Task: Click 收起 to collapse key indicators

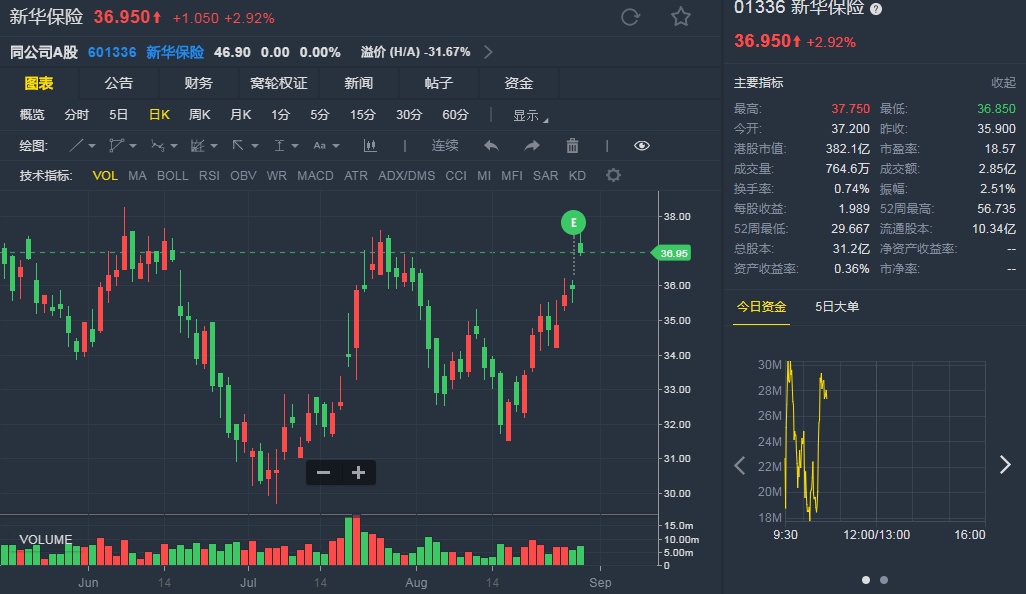Action: tap(1002, 83)
